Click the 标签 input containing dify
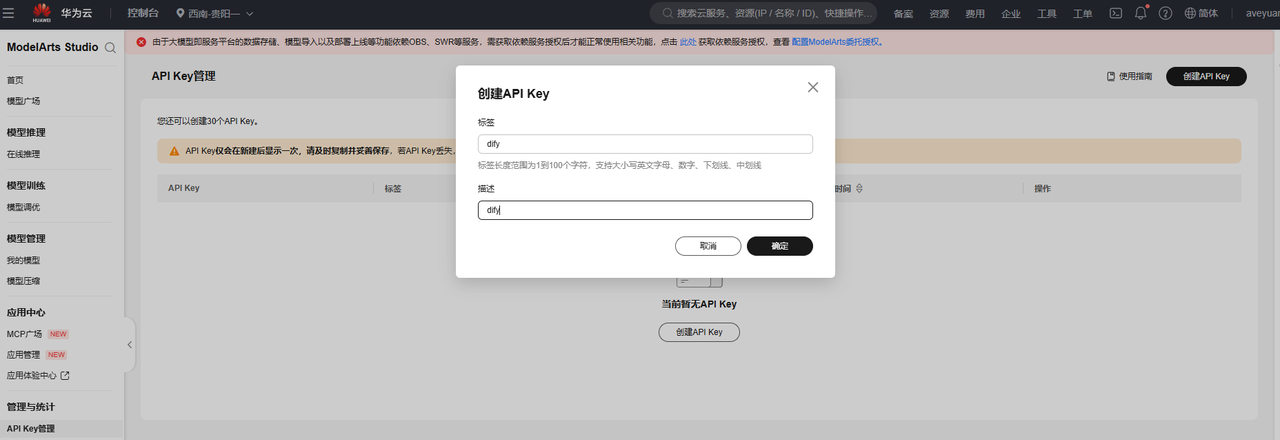The height and width of the screenshot is (440, 1280). (645, 144)
